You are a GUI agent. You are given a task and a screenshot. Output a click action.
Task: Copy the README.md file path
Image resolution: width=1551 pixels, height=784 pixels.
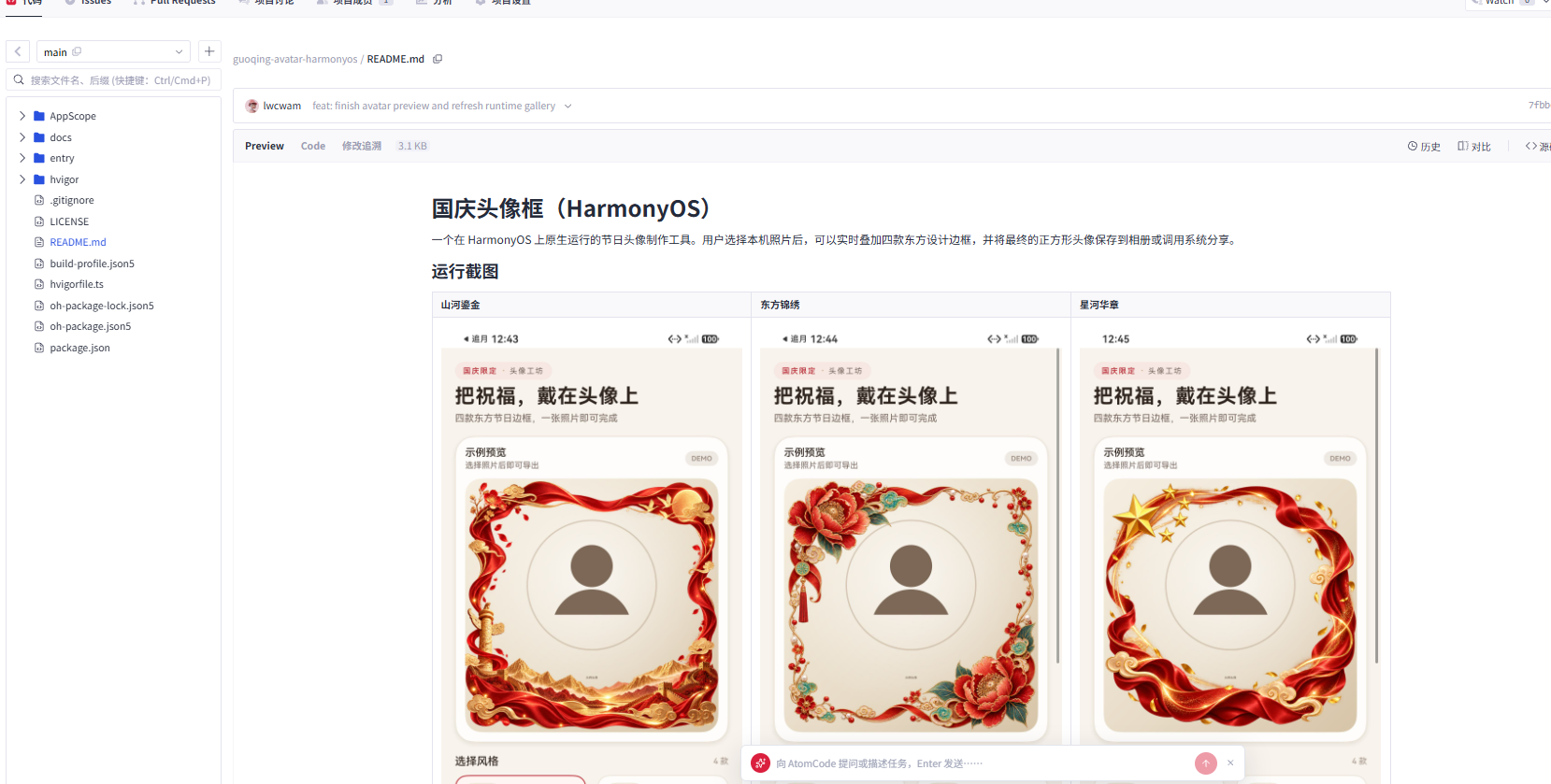[438, 59]
